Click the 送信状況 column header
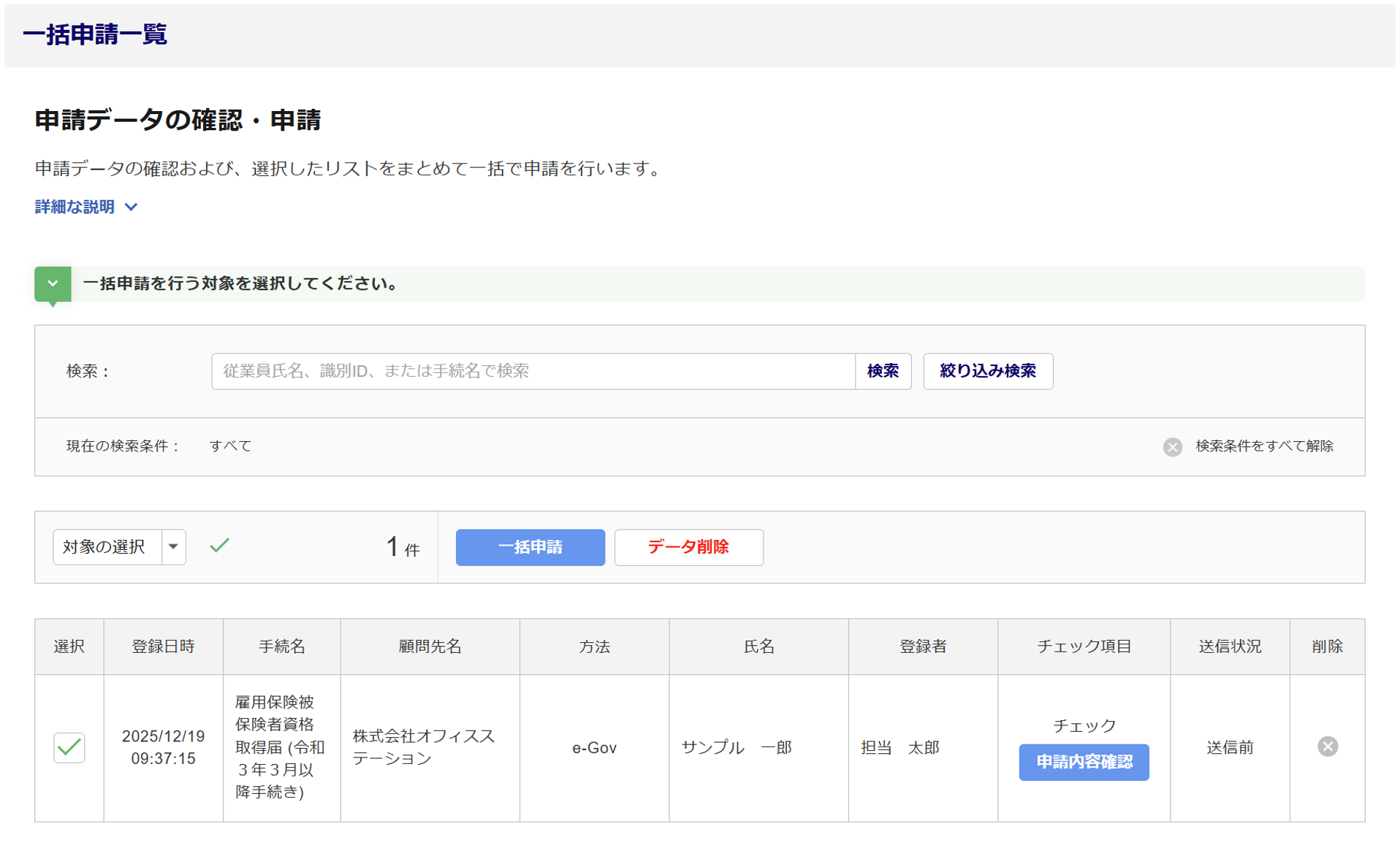 tap(1229, 646)
